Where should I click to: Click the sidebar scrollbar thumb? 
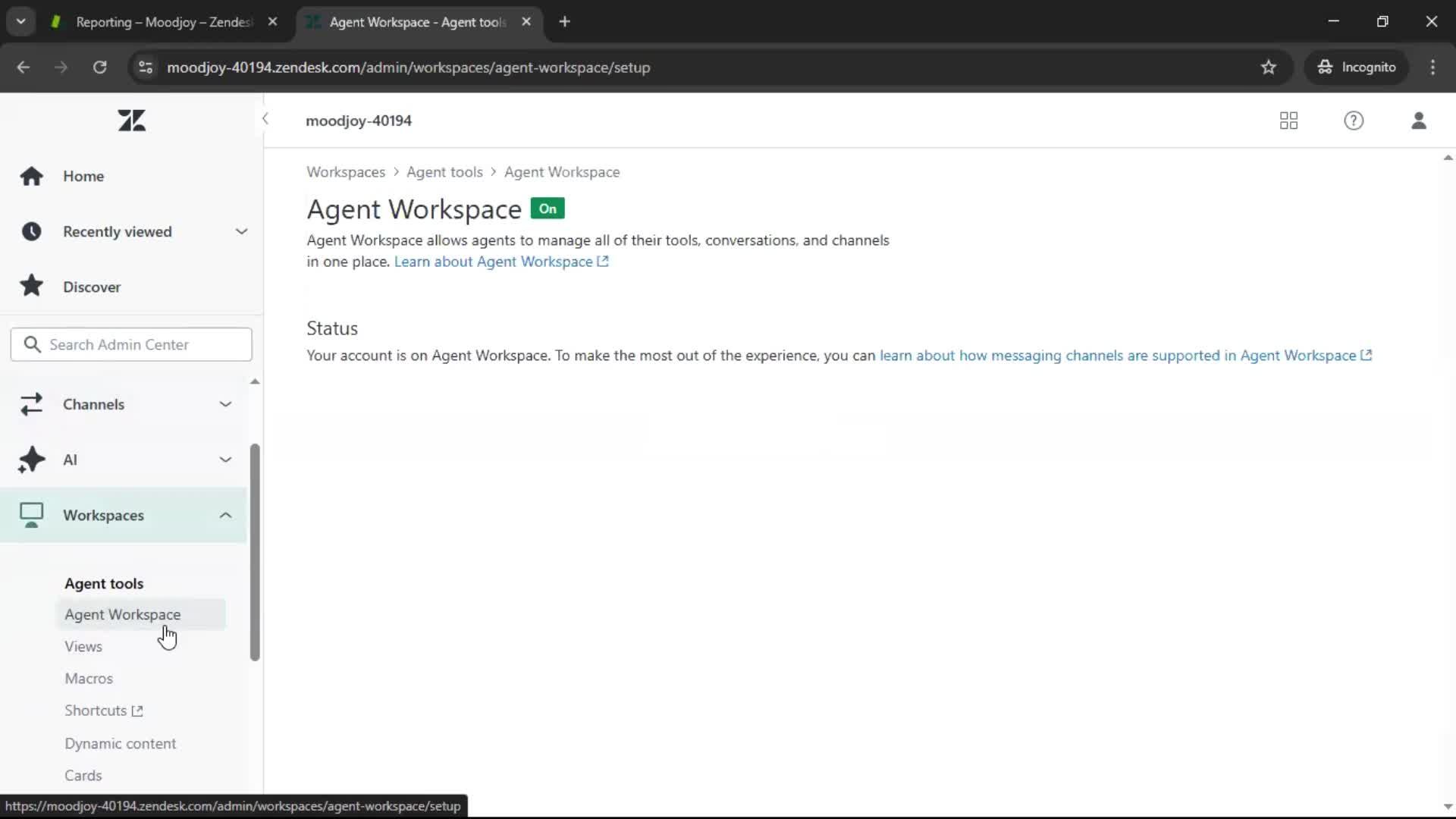[x=255, y=552]
